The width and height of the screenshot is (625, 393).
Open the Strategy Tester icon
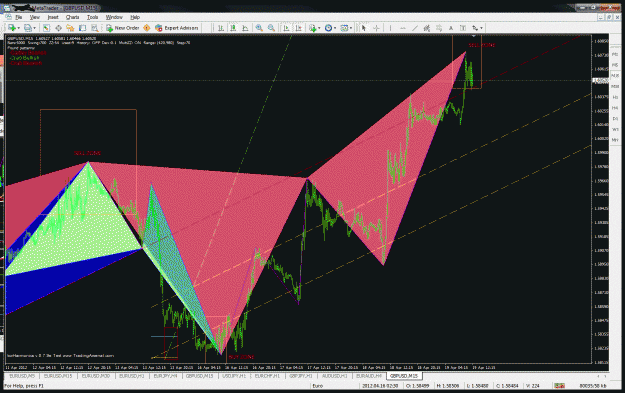click(94, 28)
